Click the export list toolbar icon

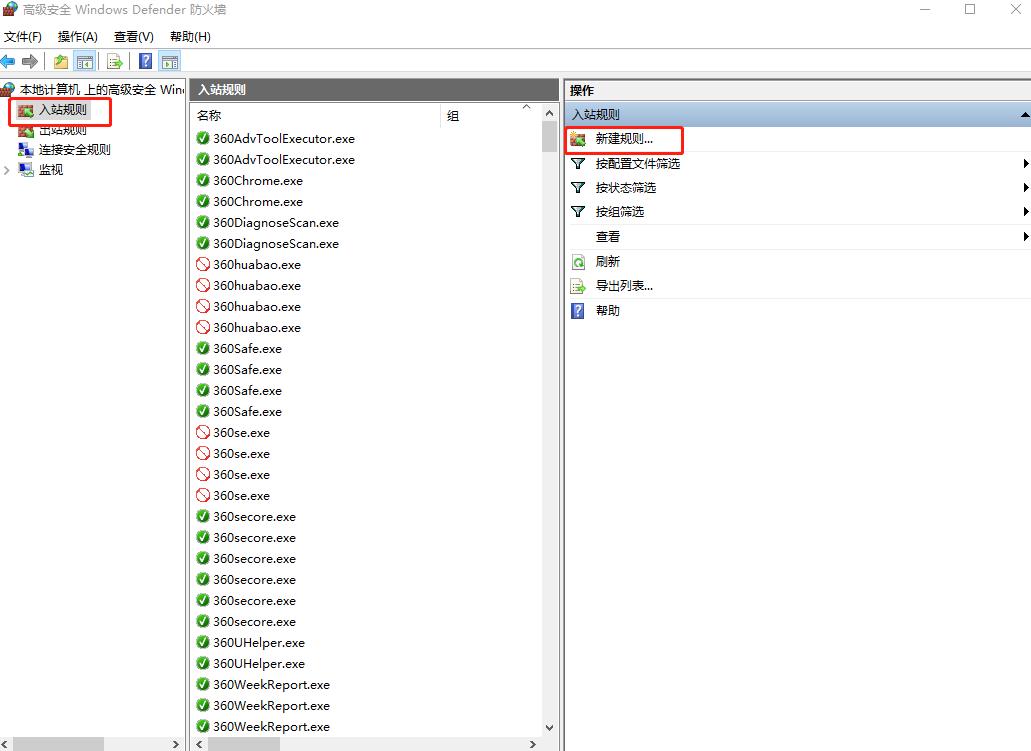(x=115, y=61)
